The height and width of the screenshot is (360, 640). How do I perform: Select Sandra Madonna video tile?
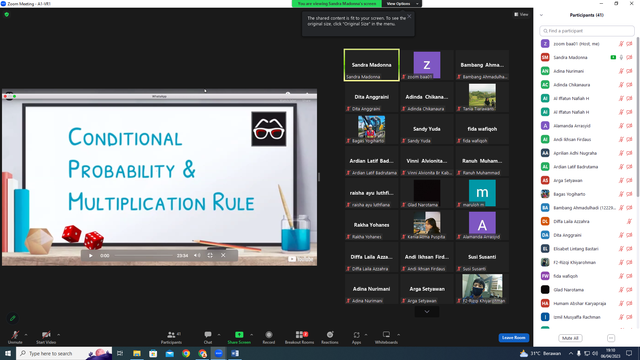[x=371, y=65]
